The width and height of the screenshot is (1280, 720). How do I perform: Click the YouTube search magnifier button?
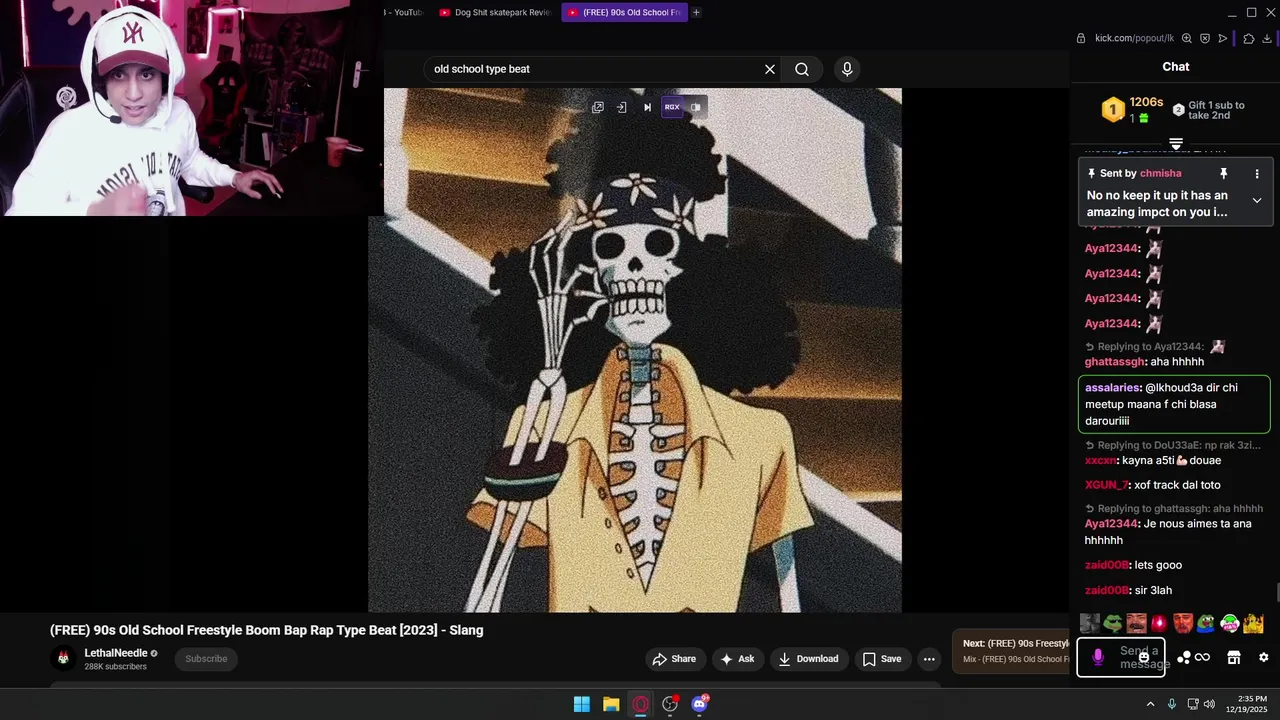coord(802,69)
